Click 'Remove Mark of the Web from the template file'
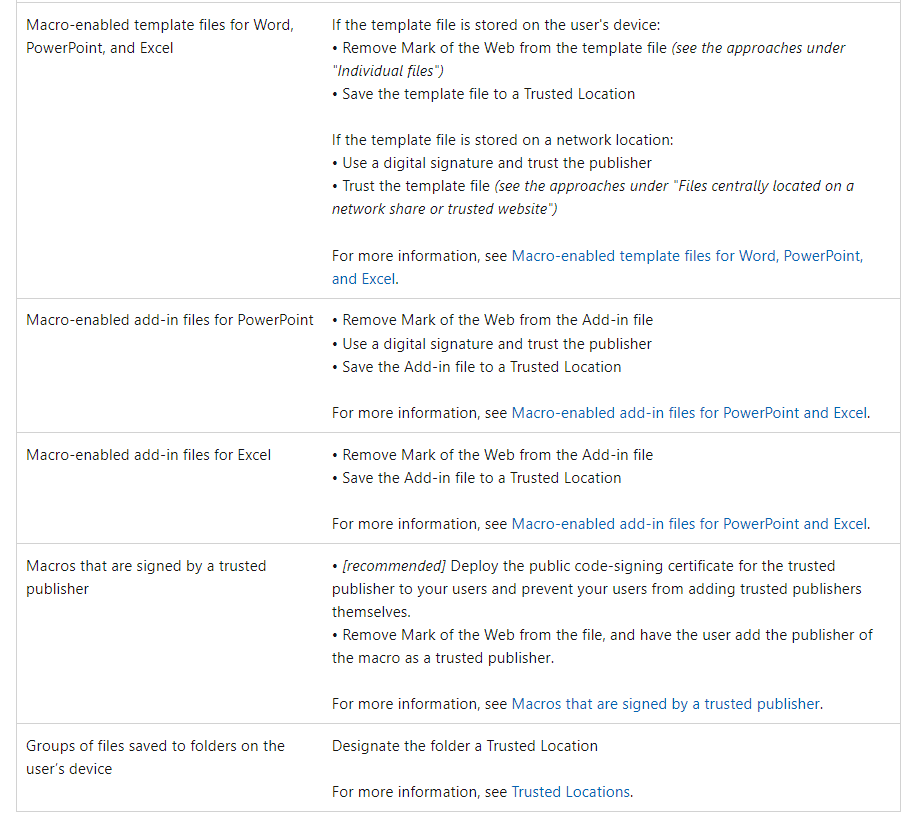 tap(505, 48)
